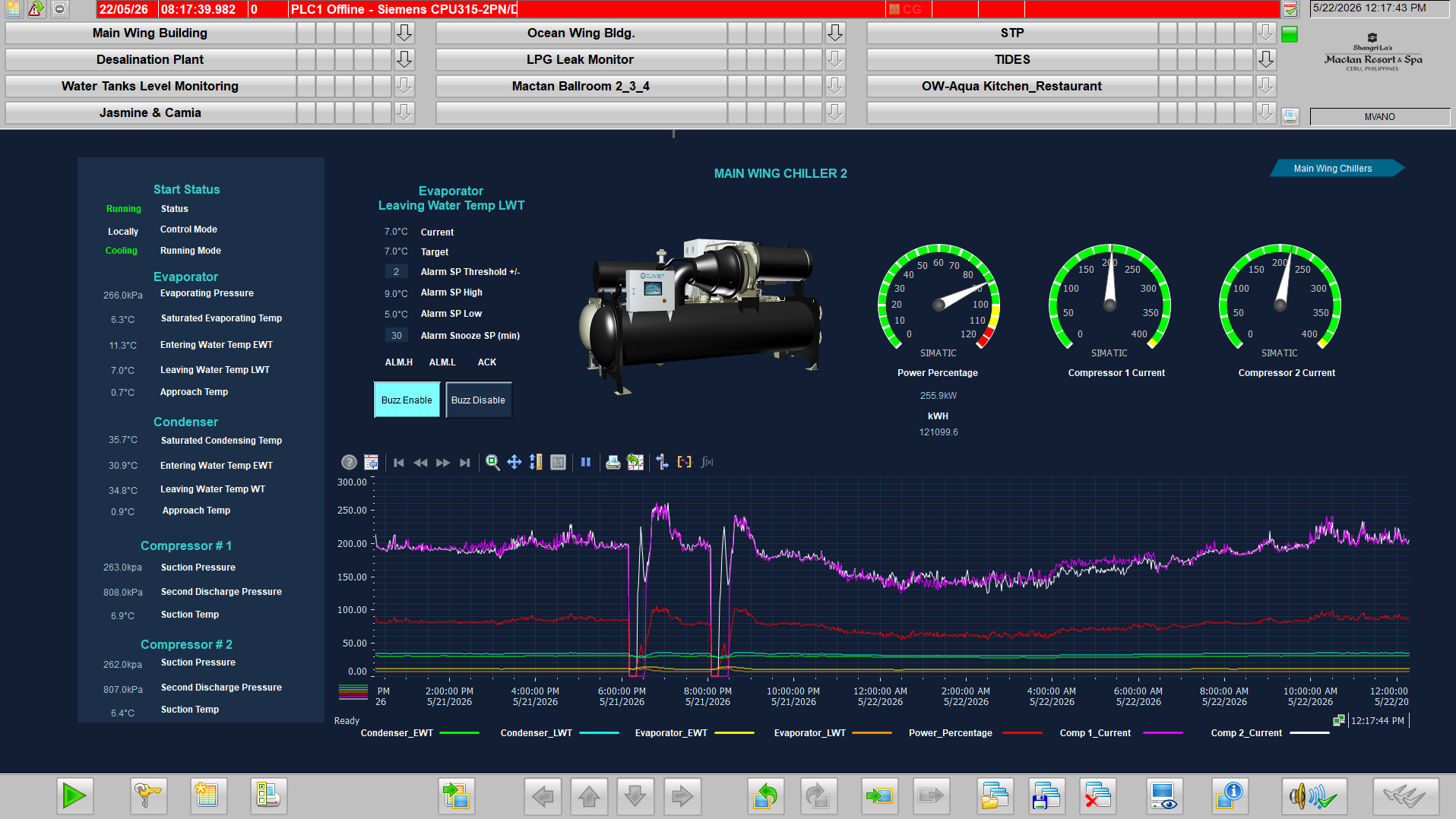Open saved screen composition folder icon

point(995,796)
